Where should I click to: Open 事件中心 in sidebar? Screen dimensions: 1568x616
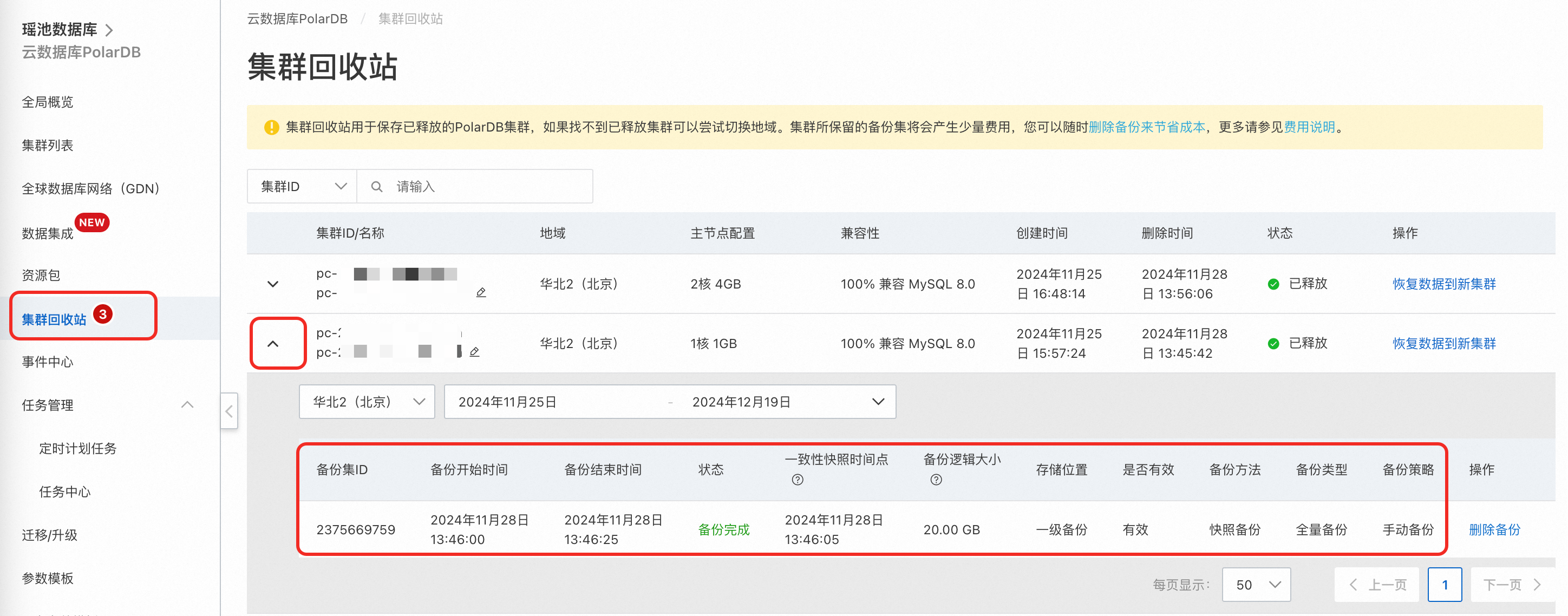(48, 362)
